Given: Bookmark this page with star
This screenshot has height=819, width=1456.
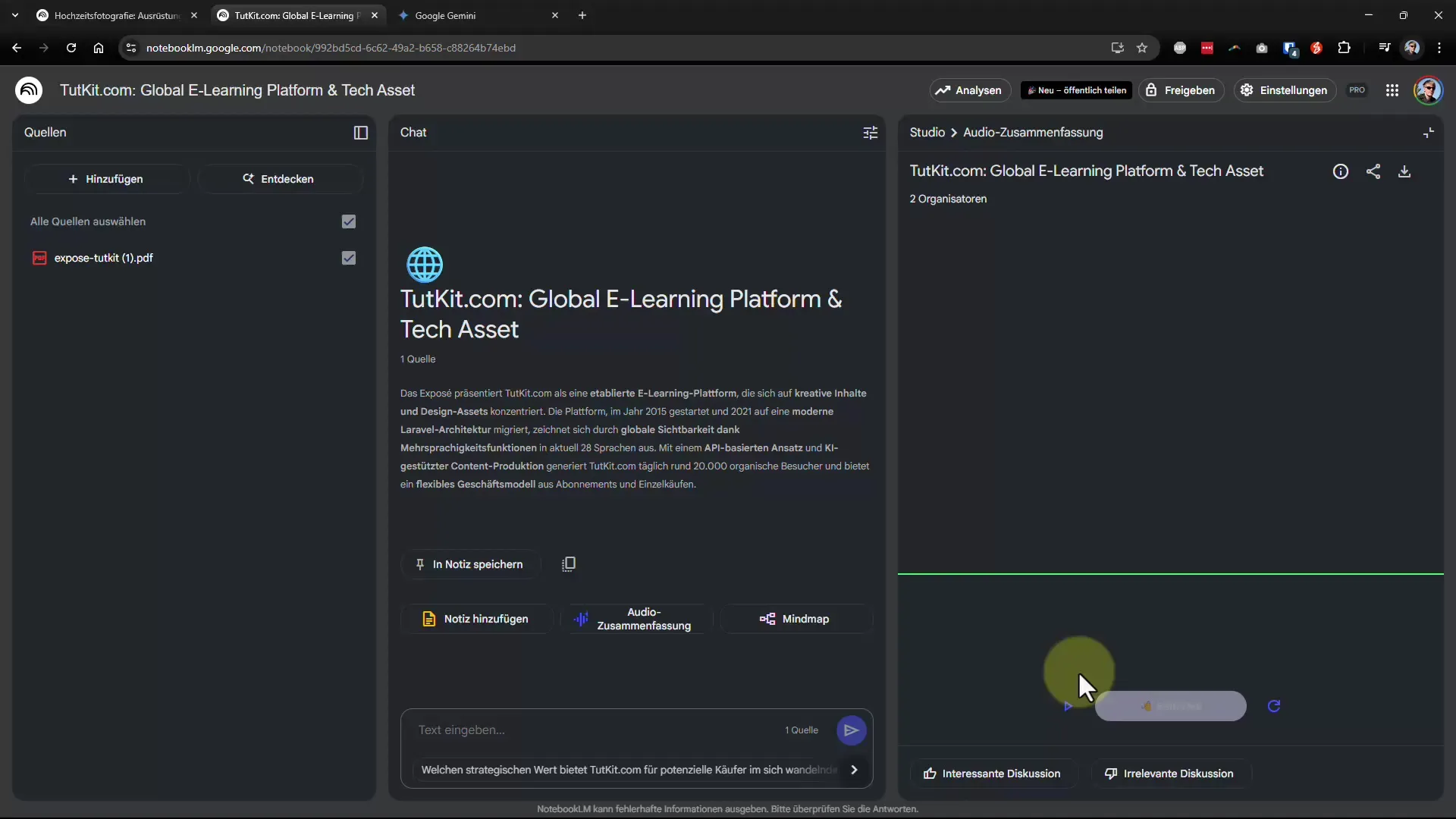Looking at the screenshot, I should click(1142, 48).
